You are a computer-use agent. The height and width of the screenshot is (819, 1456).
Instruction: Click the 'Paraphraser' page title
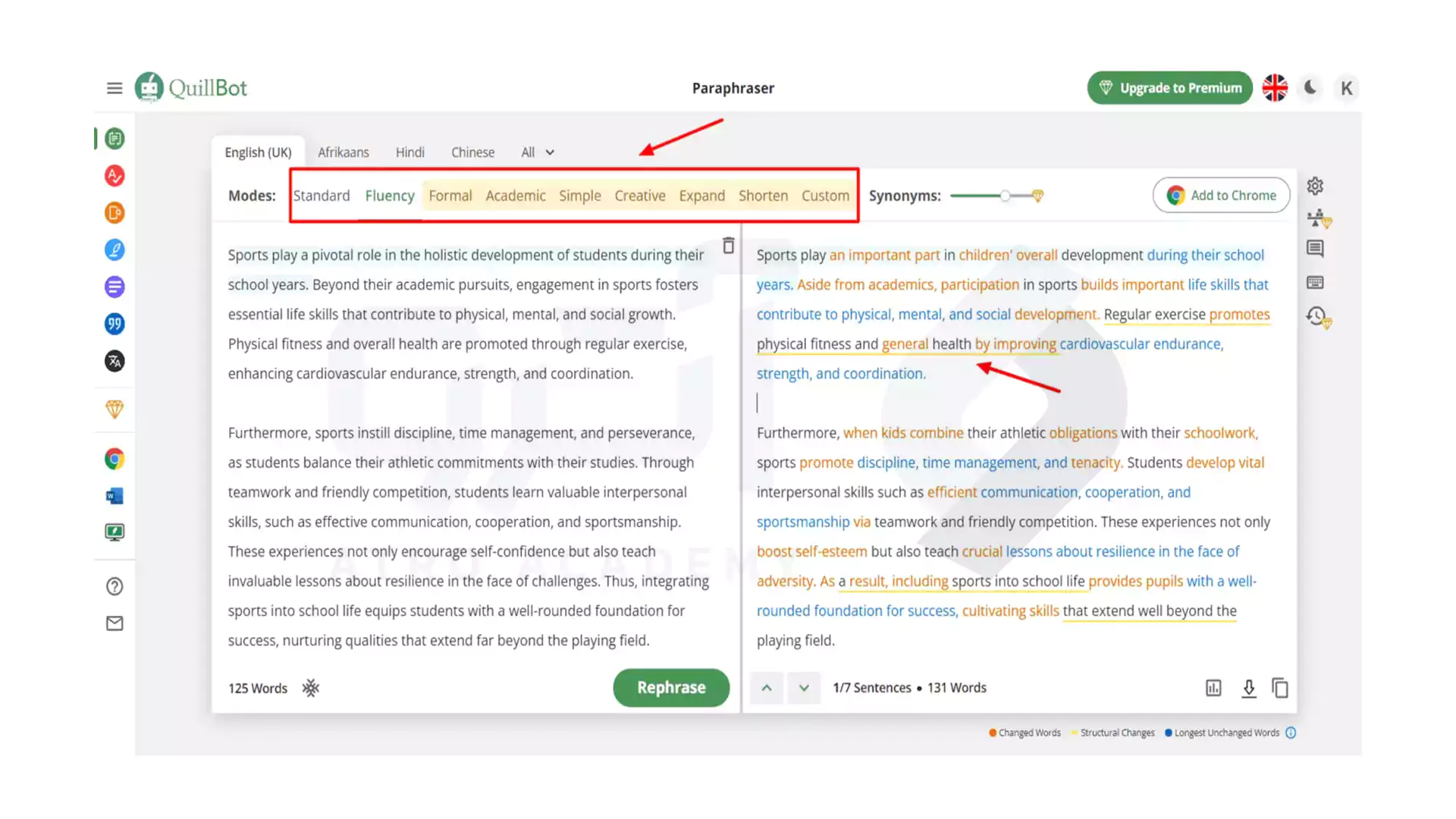pyautogui.click(x=733, y=88)
